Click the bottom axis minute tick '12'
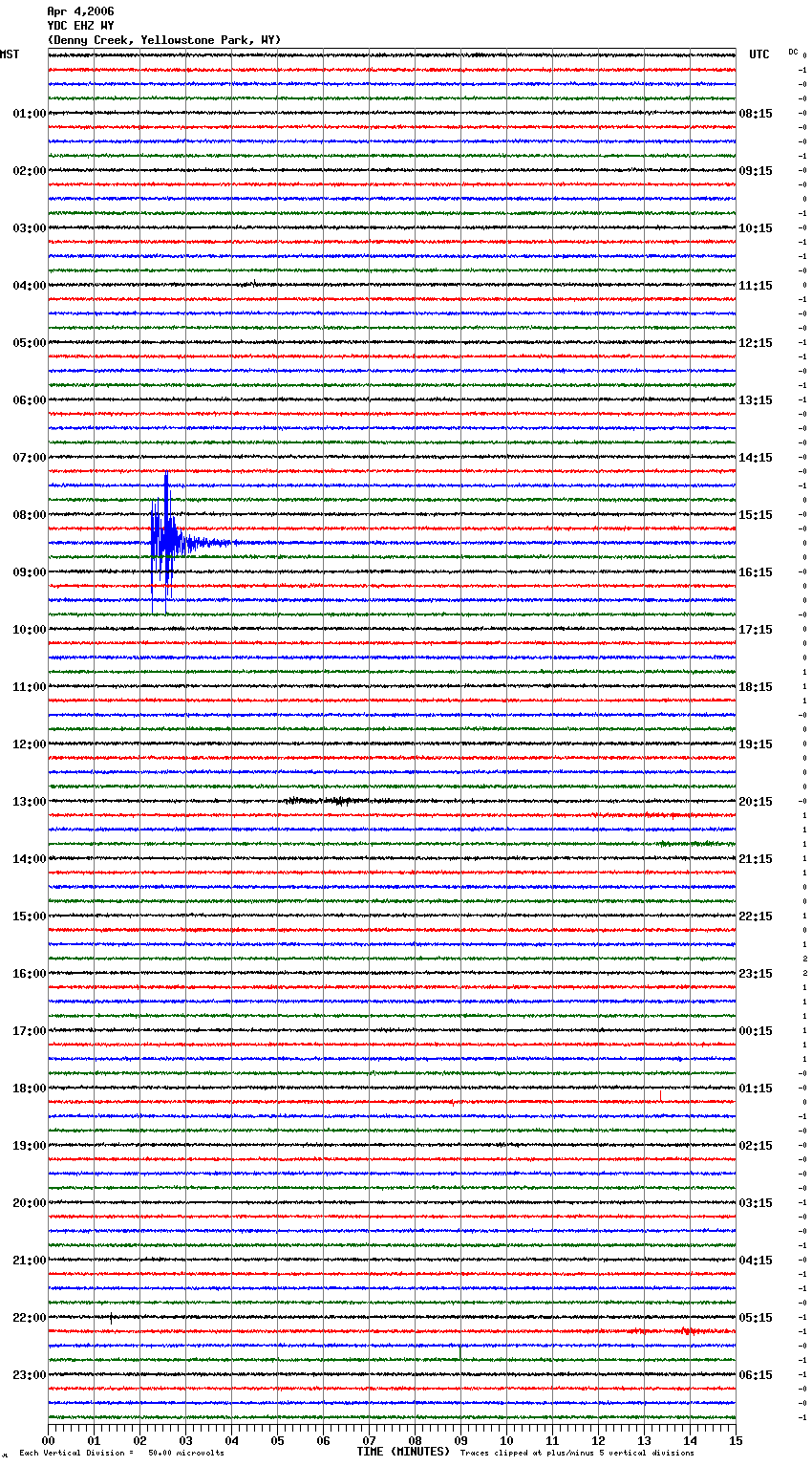812x1466 pixels. [598, 1440]
